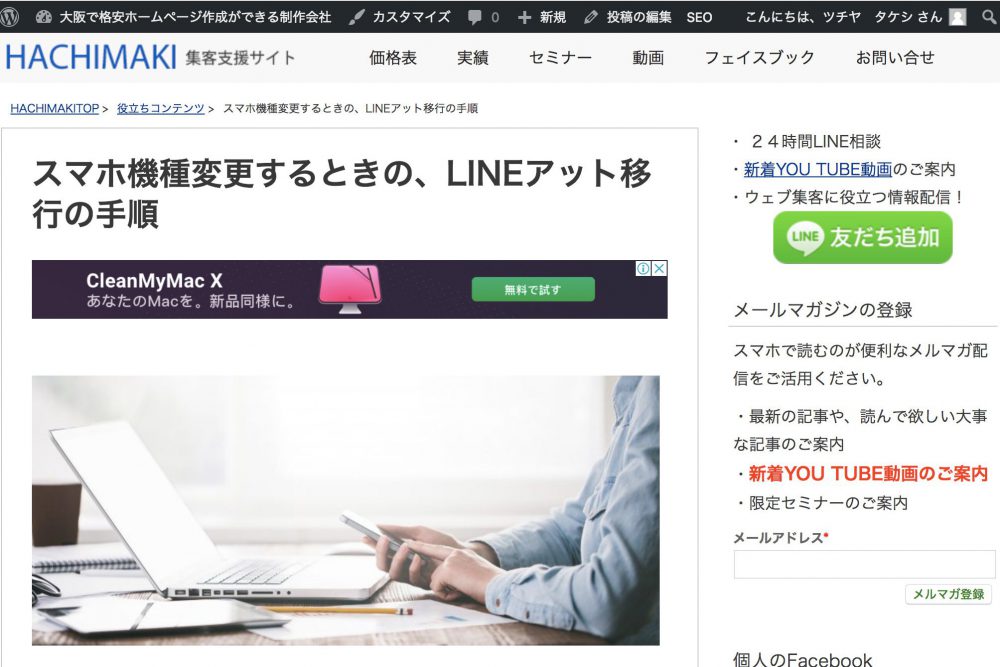Open SEO in the admin bar
Image resolution: width=1000 pixels, height=667 pixels.
699,17
